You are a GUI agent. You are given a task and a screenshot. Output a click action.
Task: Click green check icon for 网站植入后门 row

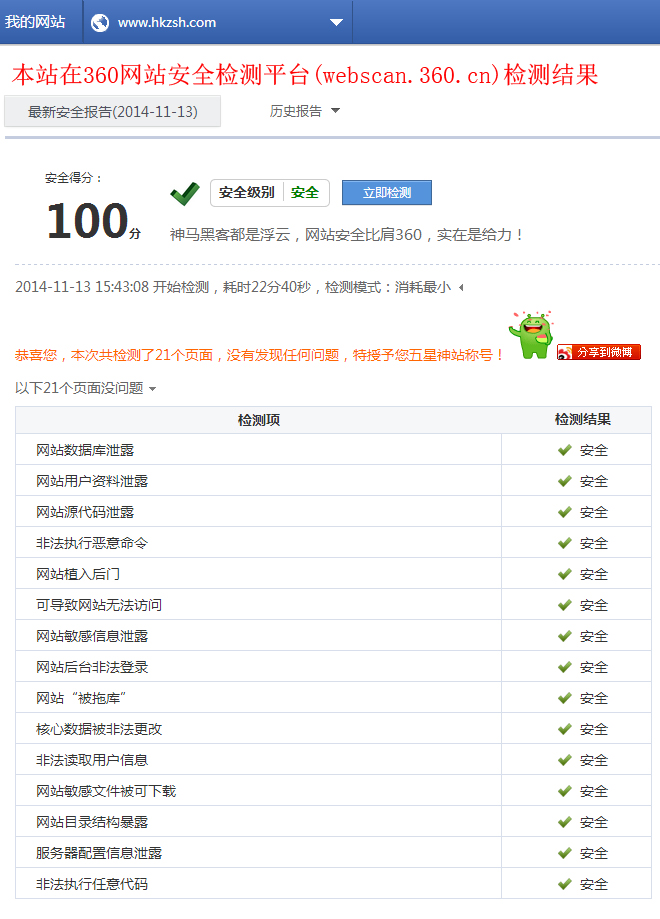(565, 574)
